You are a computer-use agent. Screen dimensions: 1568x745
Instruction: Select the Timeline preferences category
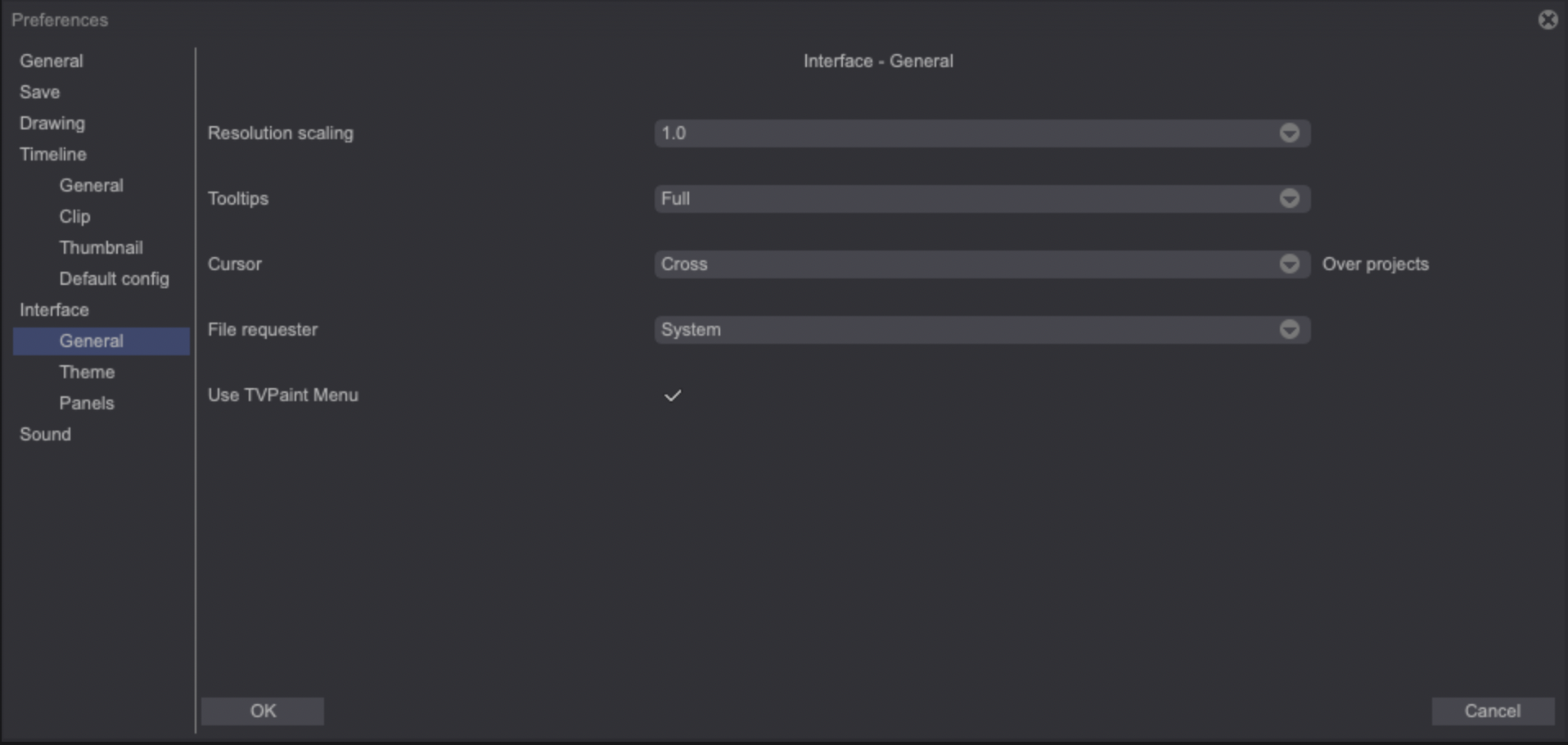[x=52, y=154]
